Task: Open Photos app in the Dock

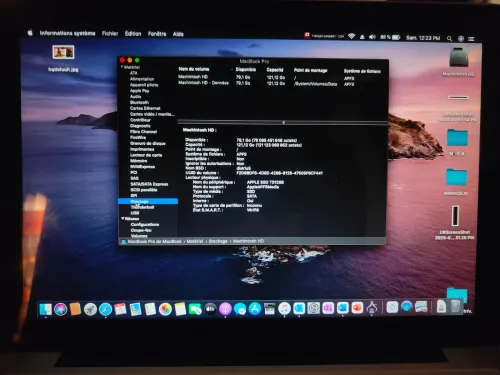Action: tap(165, 309)
